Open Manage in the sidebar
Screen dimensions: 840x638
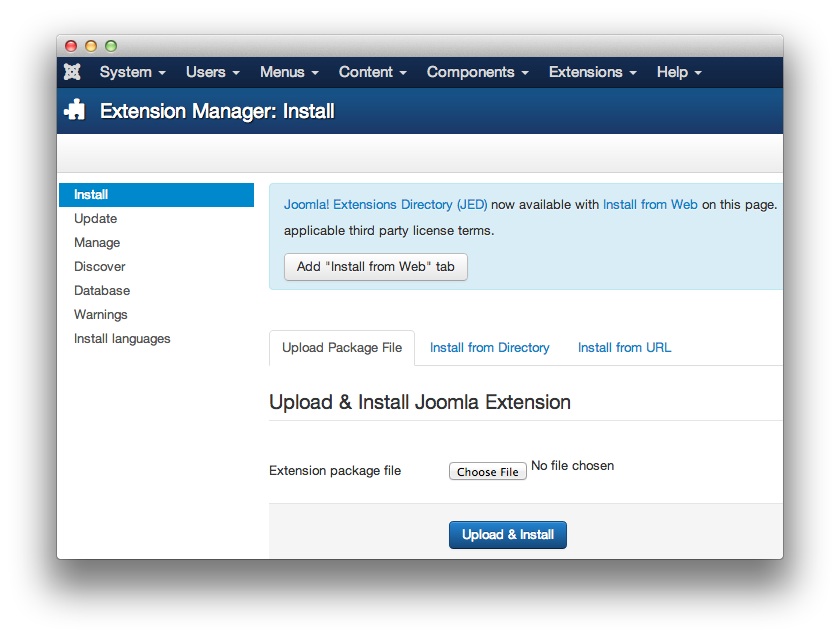97,243
